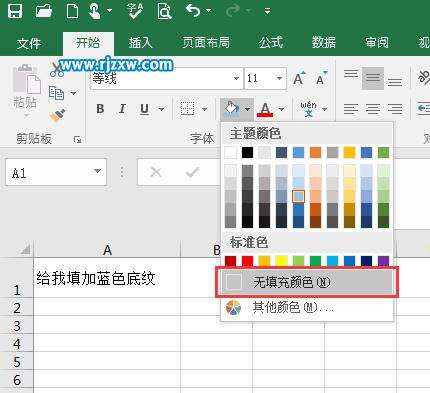430x393 pixels.
Task: Toggle top vertical alignment
Action: (x=351, y=74)
